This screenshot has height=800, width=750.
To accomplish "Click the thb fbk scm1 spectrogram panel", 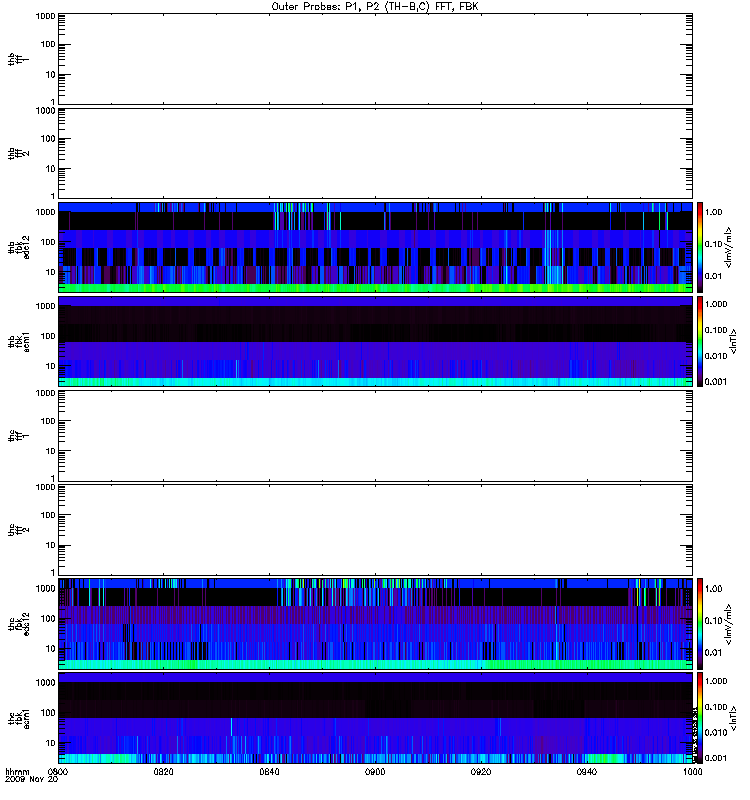I will click(x=375, y=341).
